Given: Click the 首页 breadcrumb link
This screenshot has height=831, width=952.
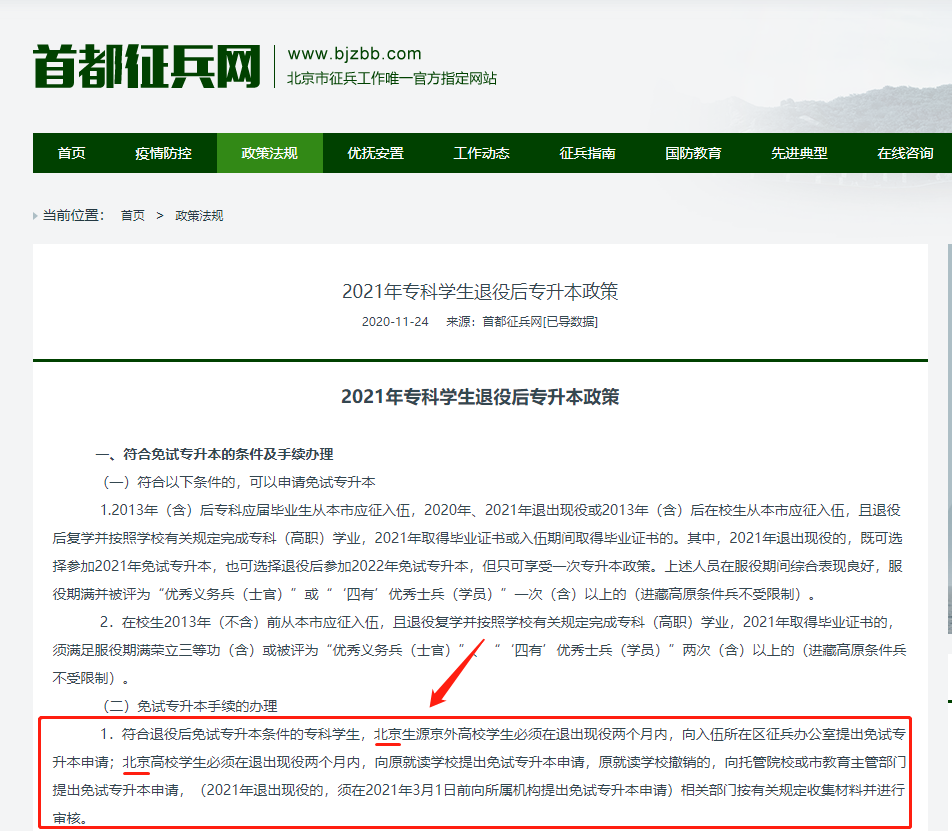Looking at the screenshot, I should (x=132, y=215).
